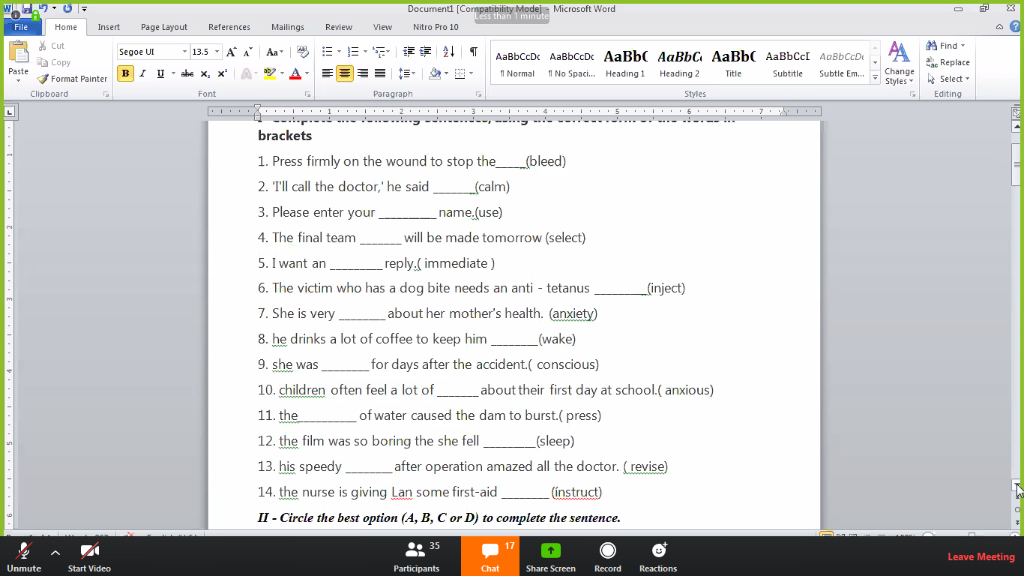Switch to the References tab
Viewport: 1024px width, 576px height.
point(229,27)
